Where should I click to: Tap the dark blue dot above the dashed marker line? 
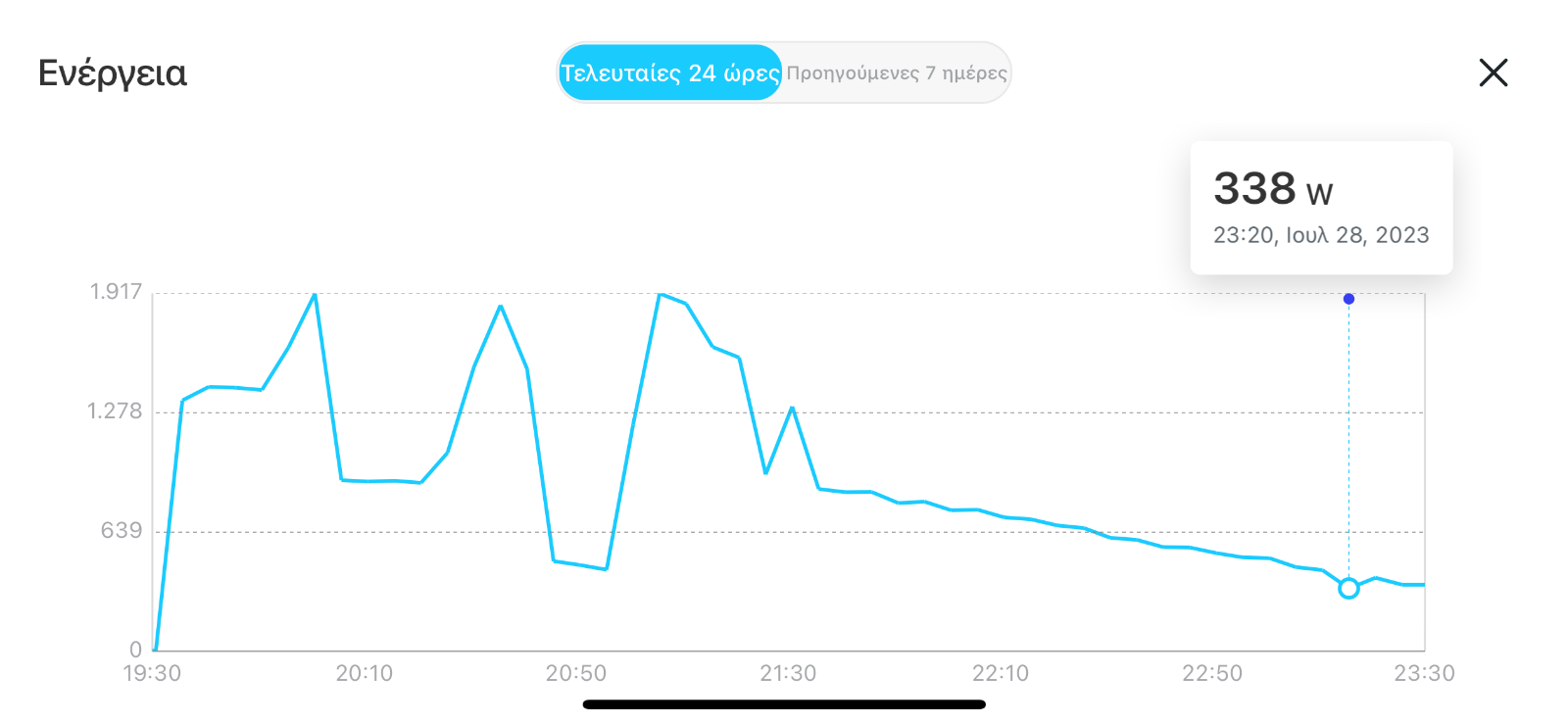(x=1348, y=299)
